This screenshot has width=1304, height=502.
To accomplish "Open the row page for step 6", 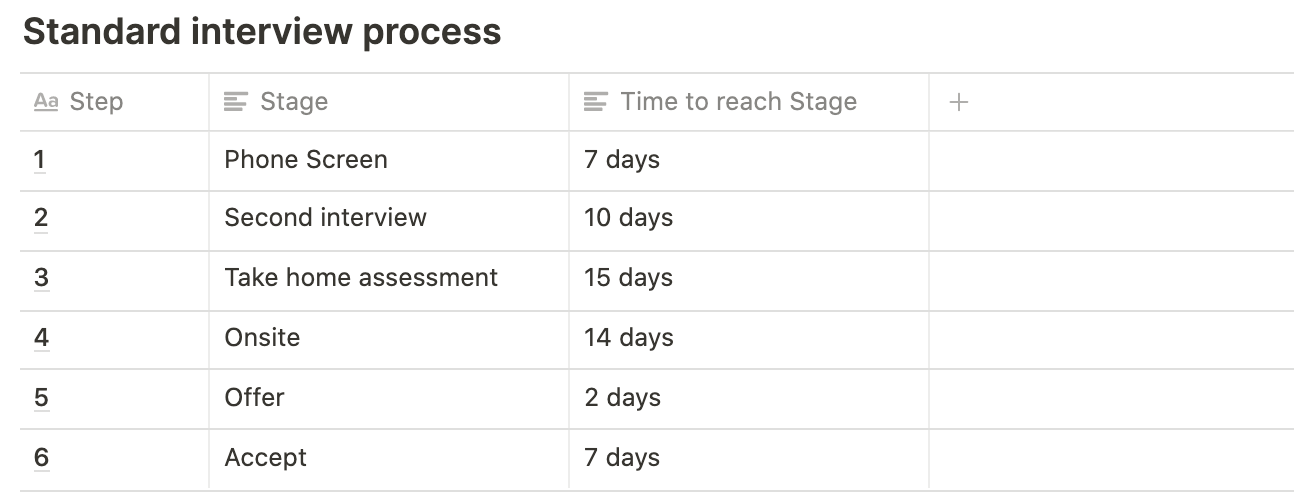I will pyautogui.click(x=41, y=458).
